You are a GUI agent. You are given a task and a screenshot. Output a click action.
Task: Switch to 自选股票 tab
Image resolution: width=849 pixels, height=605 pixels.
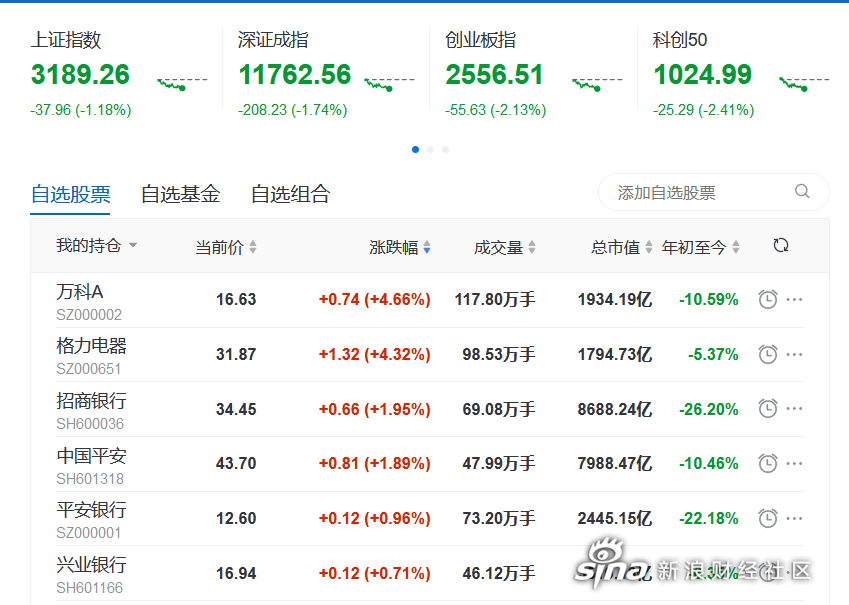click(x=70, y=194)
